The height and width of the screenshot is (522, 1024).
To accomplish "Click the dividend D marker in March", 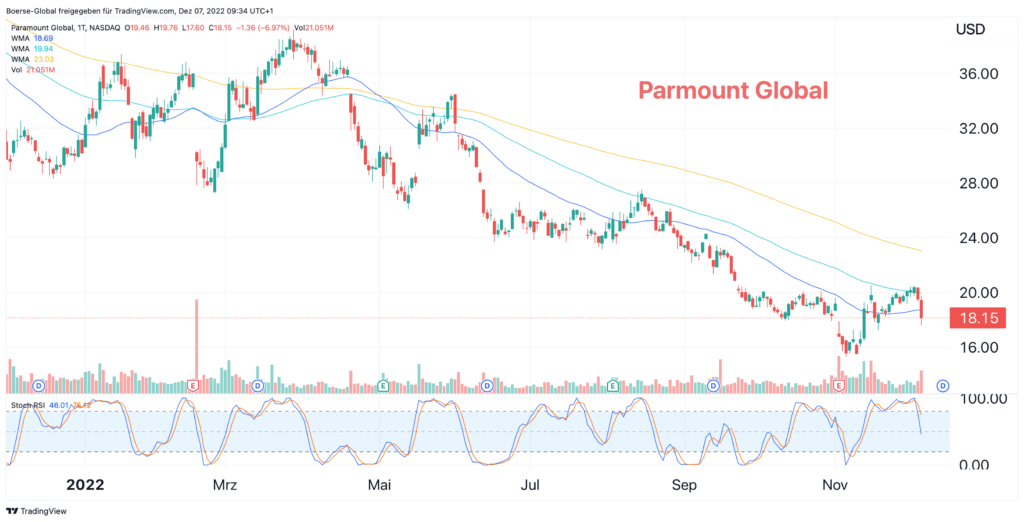I will click(x=257, y=386).
